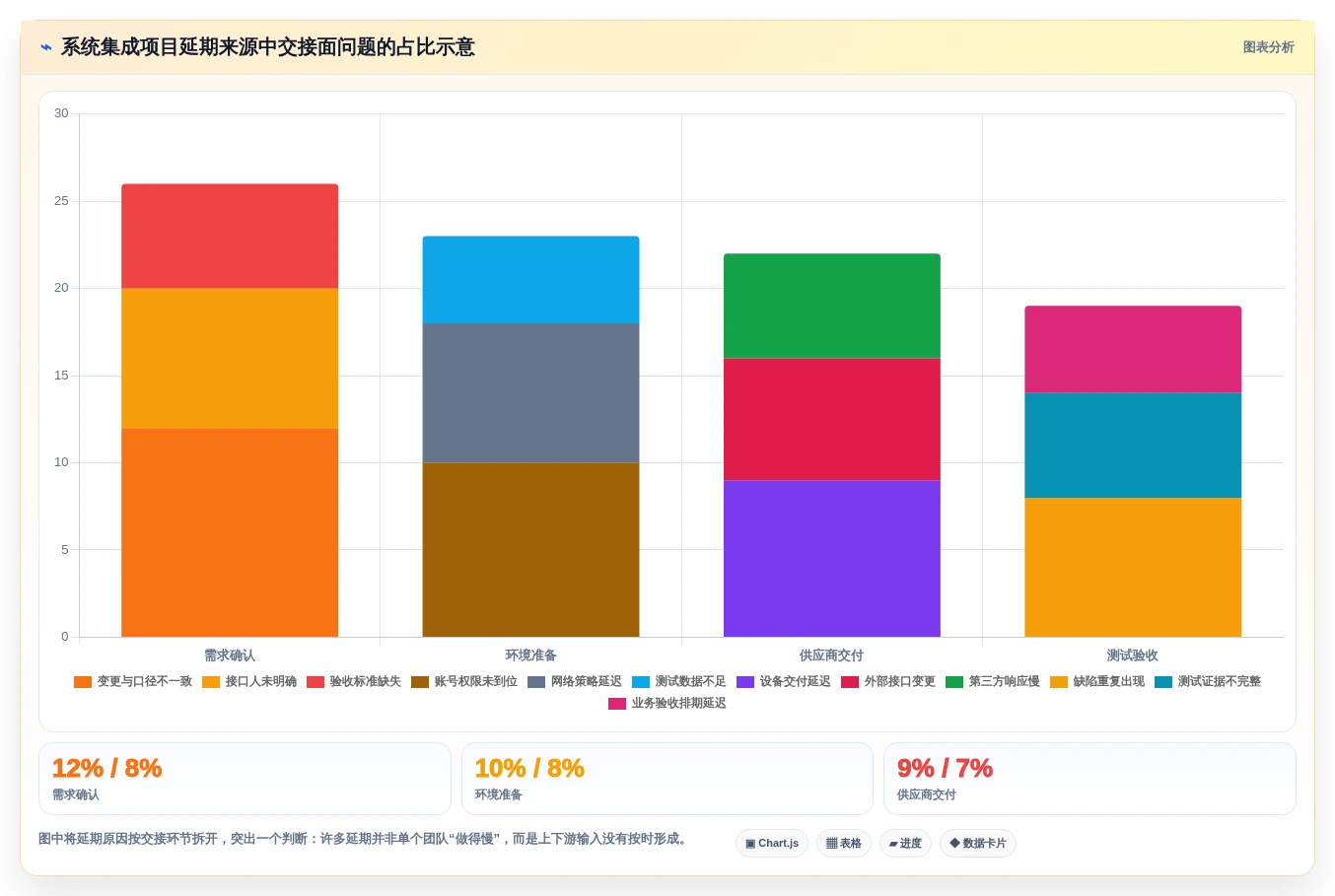
Task: Toggle the 接口人未明确 legend swatch
Action: tap(211, 682)
